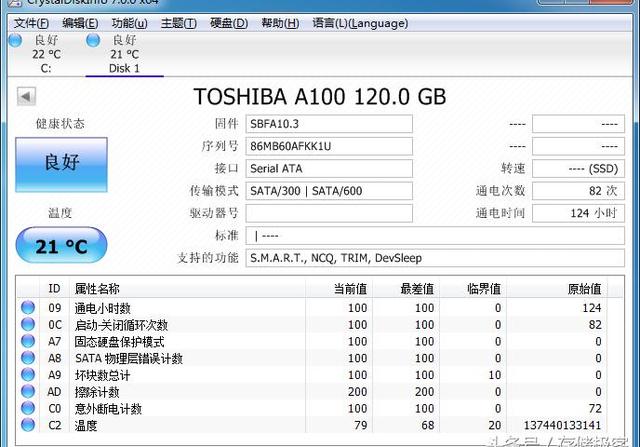Open the 文件(F) menu
The height and width of the screenshot is (447, 640).
(x=31, y=22)
